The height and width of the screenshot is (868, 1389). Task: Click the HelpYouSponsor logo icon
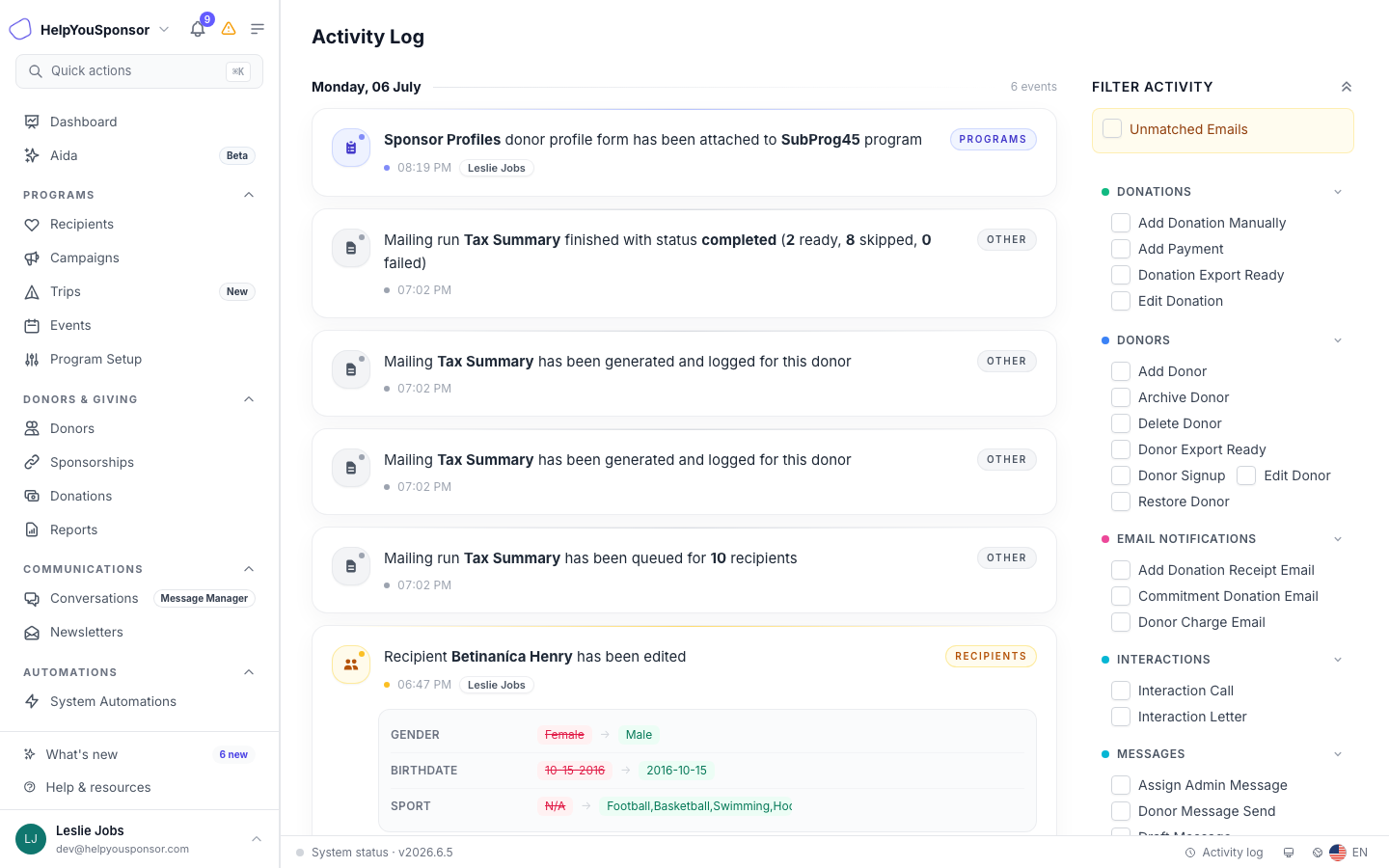[20, 29]
